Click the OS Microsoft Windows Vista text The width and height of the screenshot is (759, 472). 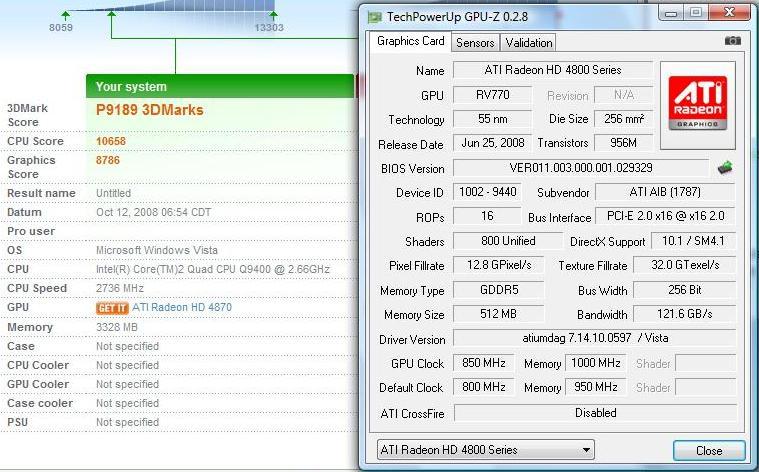tap(156, 250)
